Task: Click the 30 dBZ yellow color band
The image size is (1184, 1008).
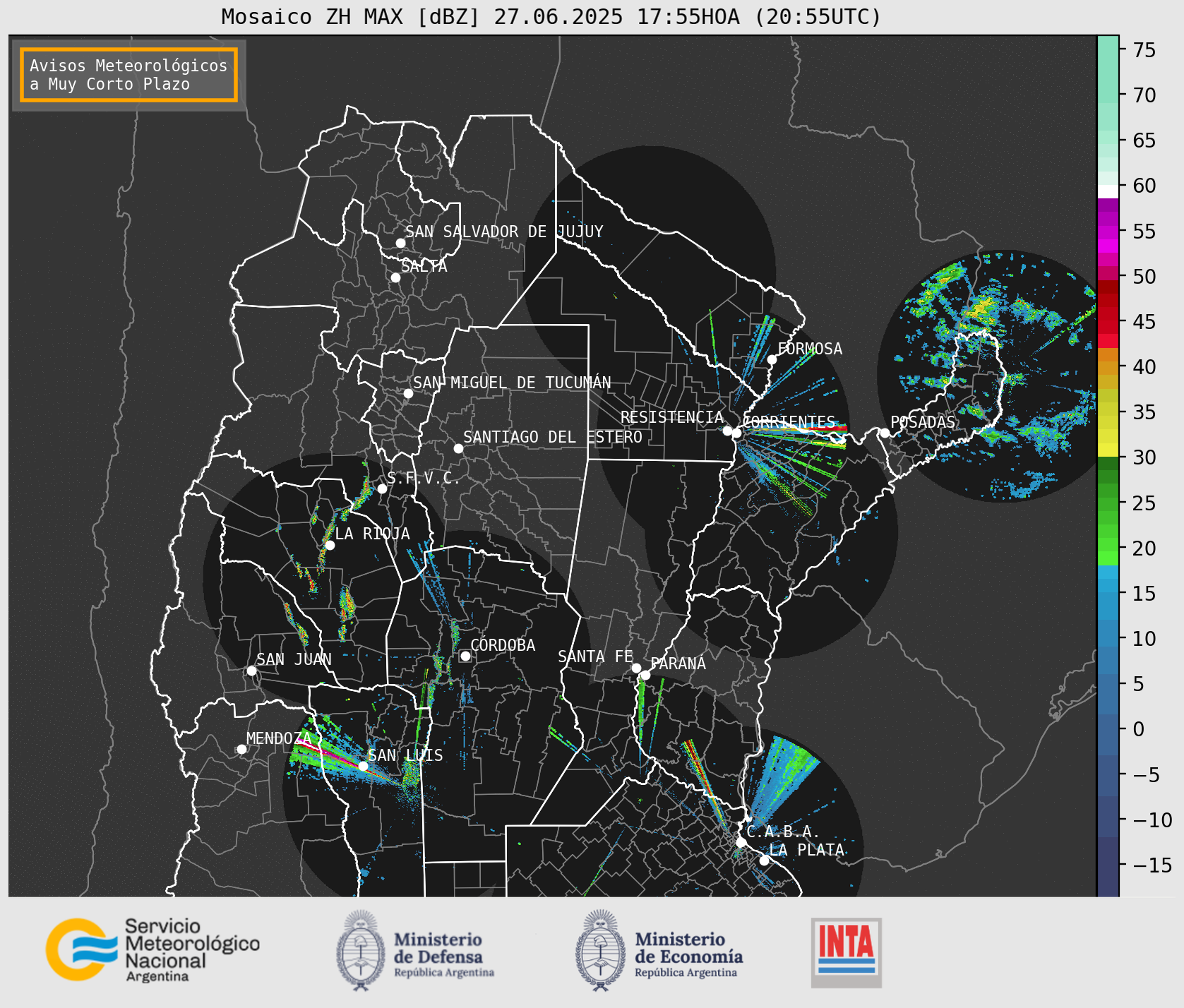Action: 1108,450
